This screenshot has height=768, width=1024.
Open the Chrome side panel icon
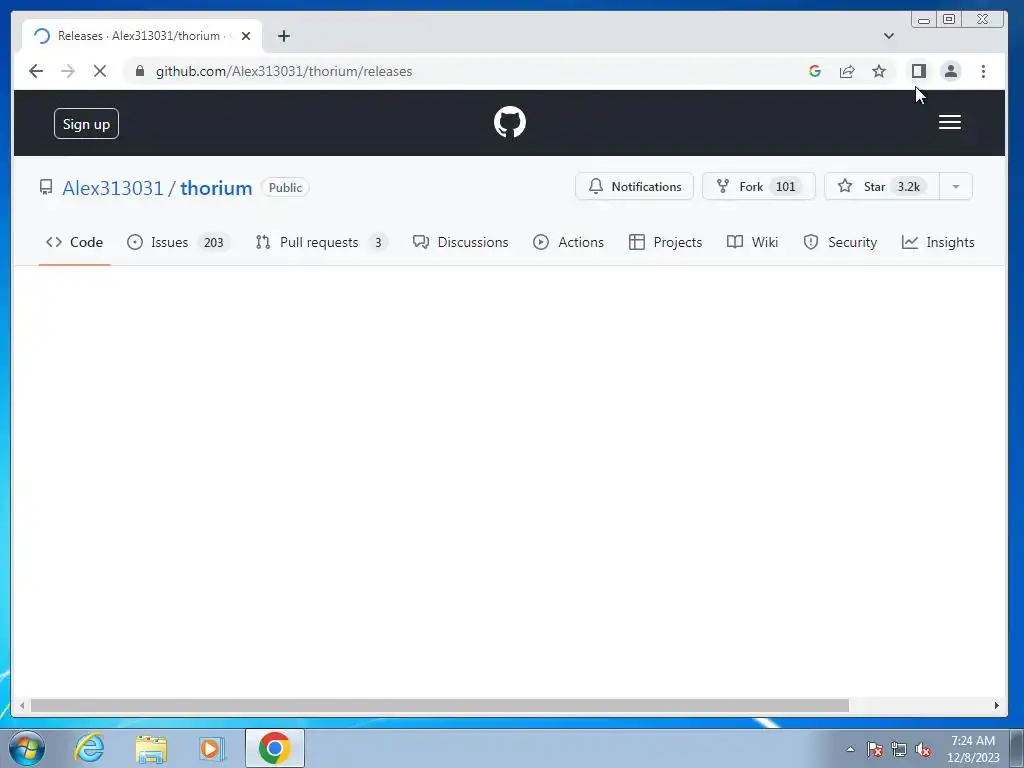[x=919, y=71]
